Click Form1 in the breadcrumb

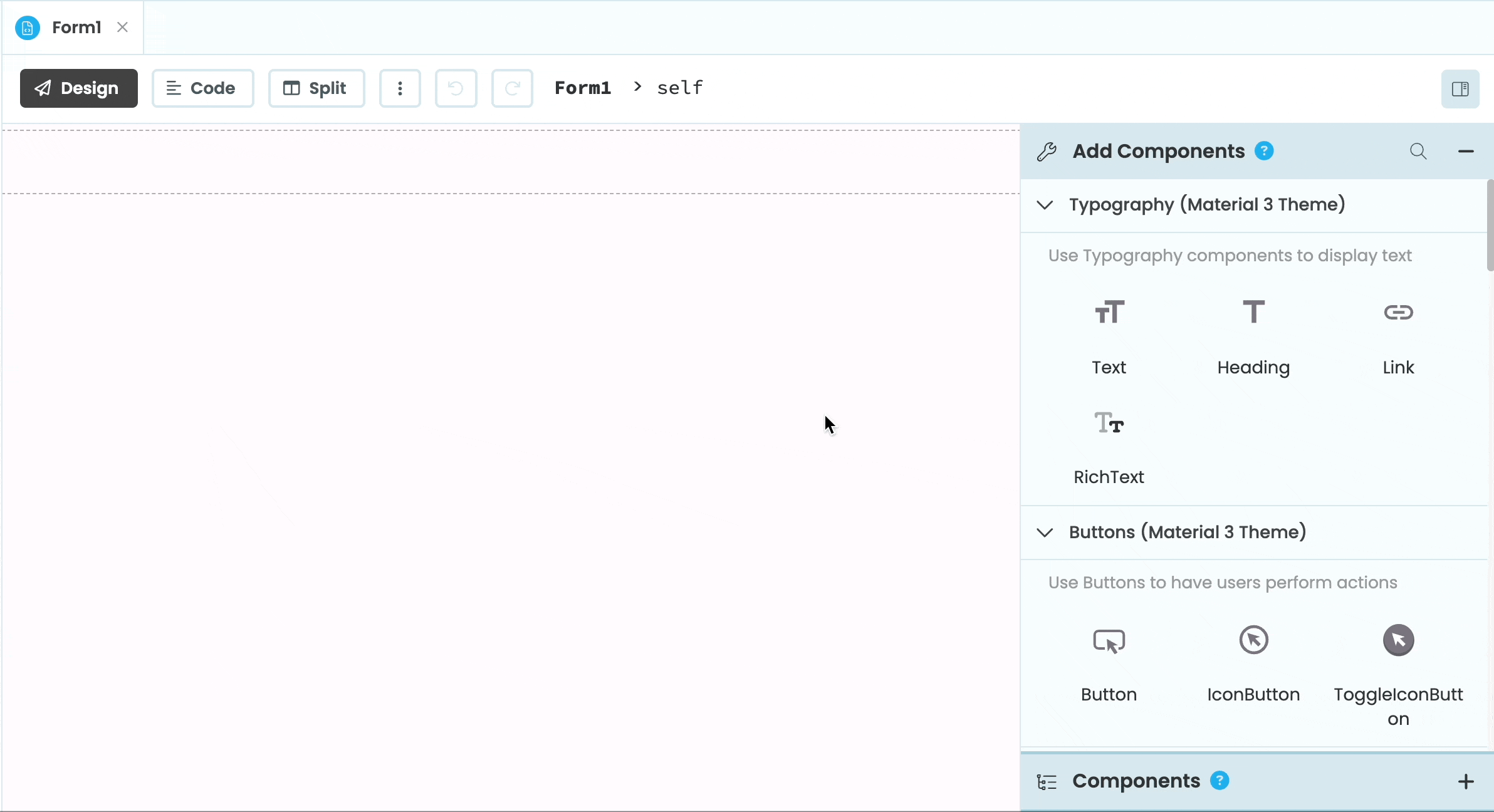(x=583, y=88)
